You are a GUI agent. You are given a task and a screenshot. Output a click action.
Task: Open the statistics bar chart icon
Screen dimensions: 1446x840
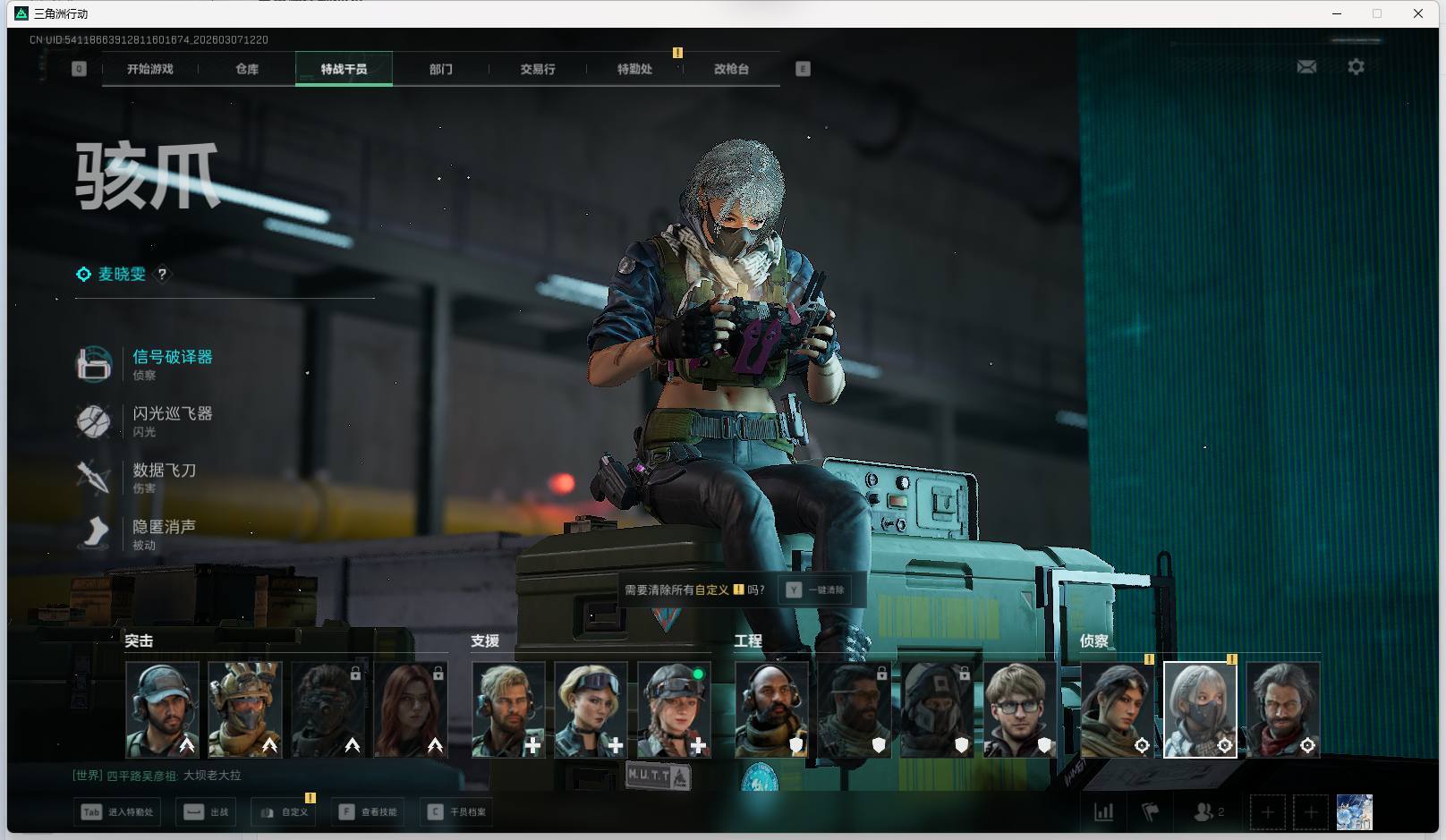(1104, 812)
